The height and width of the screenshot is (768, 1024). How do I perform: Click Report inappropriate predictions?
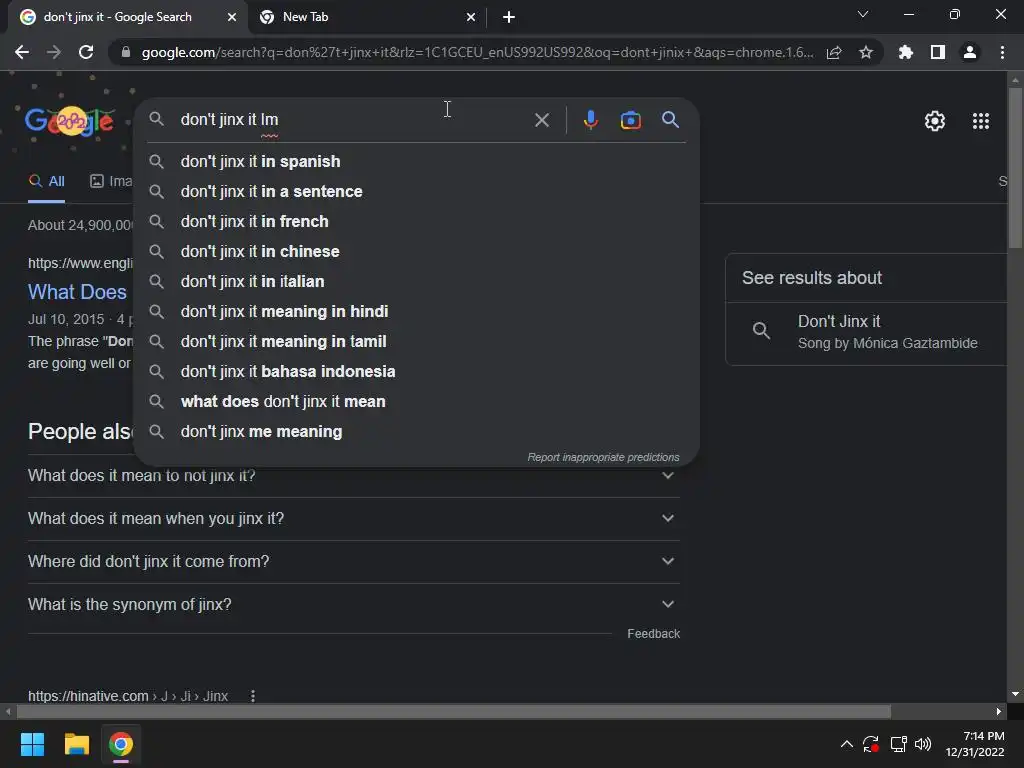click(603, 457)
